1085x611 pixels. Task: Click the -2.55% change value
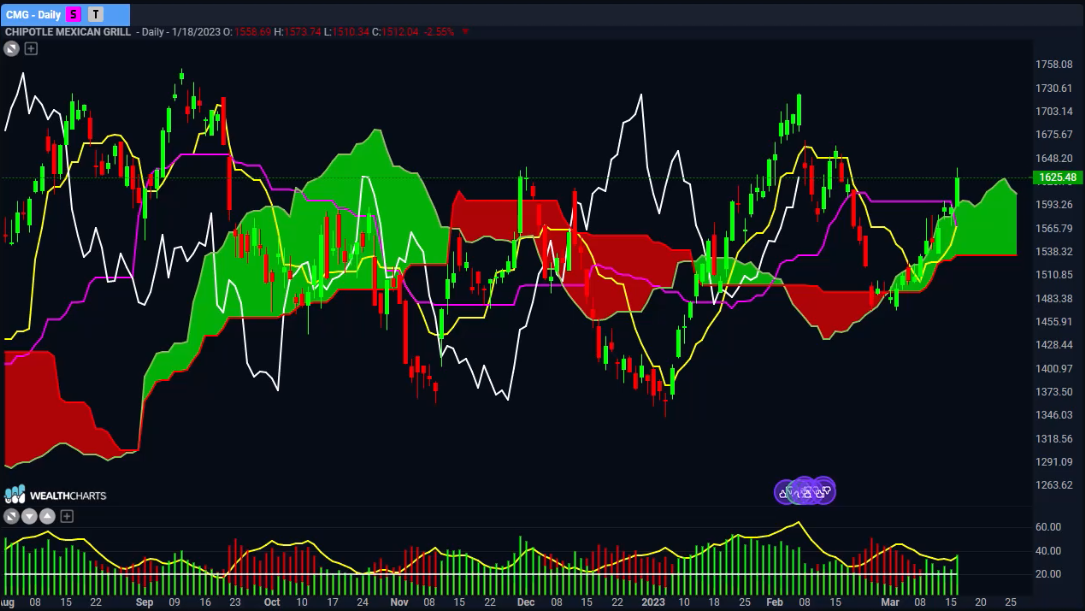click(x=439, y=32)
